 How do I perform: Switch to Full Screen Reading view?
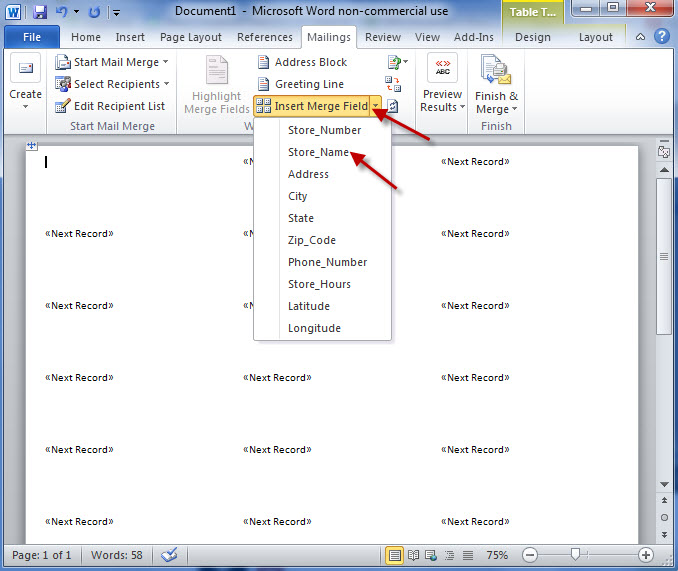pyautogui.click(x=413, y=555)
